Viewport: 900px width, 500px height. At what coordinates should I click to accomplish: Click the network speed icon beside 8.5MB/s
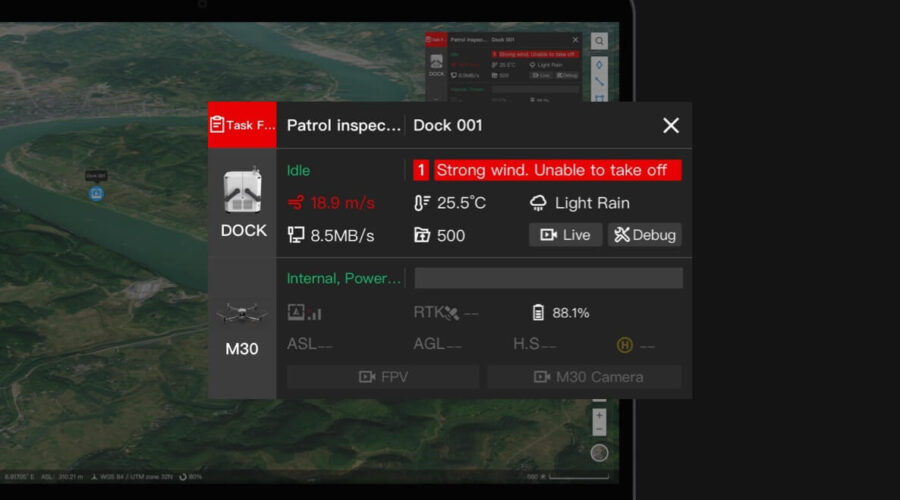coord(295,236)
